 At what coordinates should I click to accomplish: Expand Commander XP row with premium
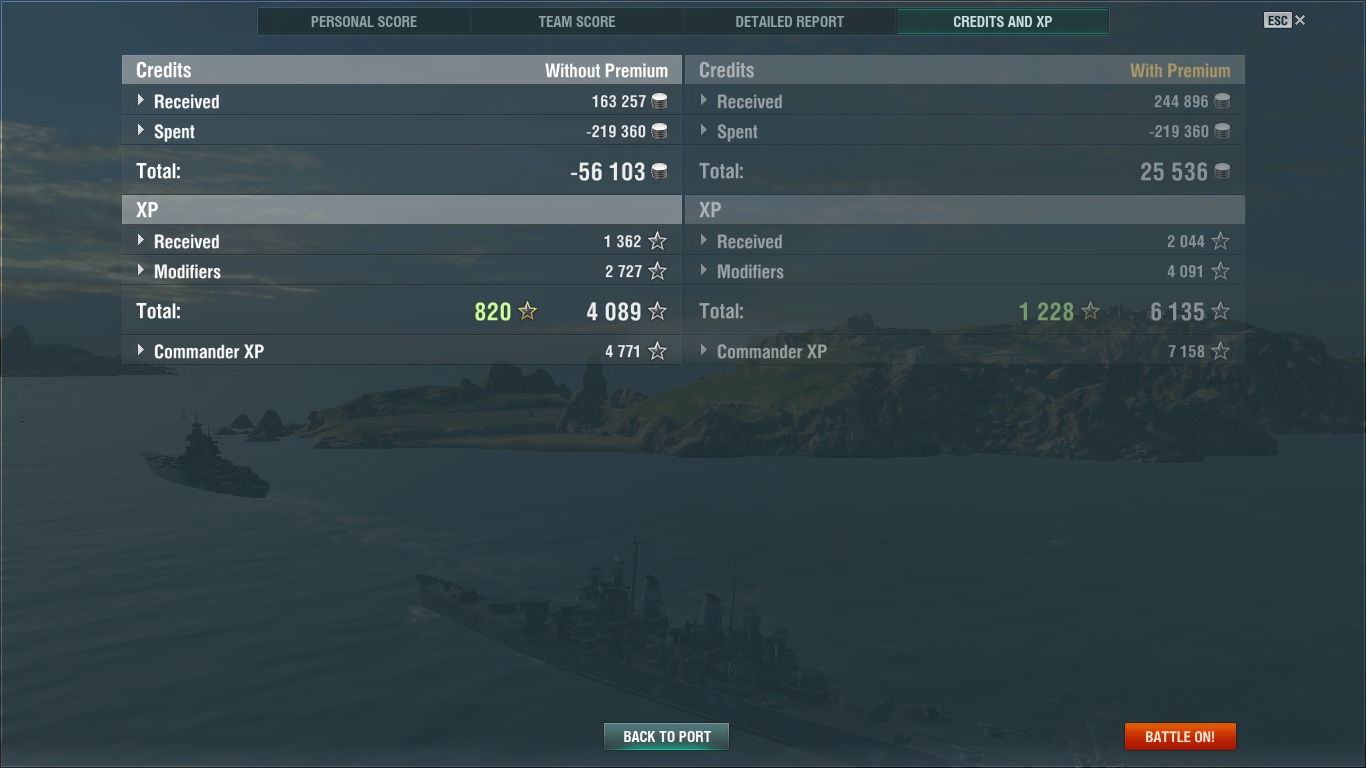pos(965,351)
